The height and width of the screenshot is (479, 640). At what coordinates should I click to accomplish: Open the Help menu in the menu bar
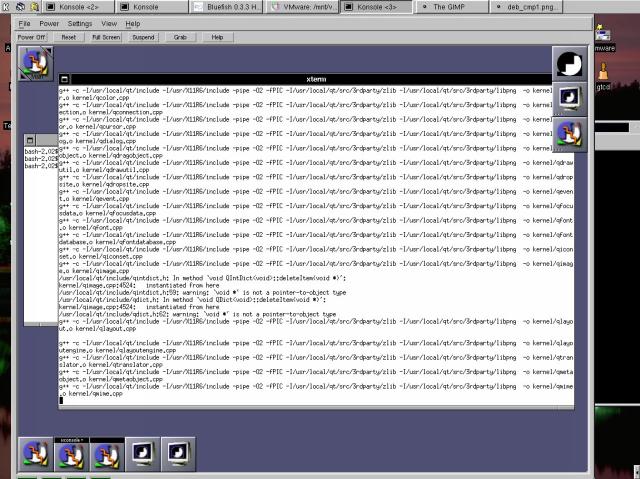coord(133,24)
